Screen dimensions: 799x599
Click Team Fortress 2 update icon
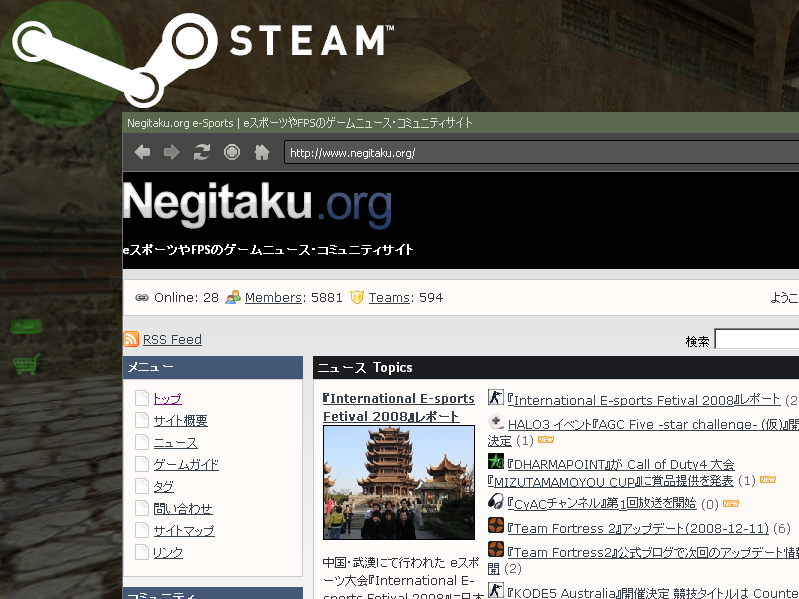(495, 525)
